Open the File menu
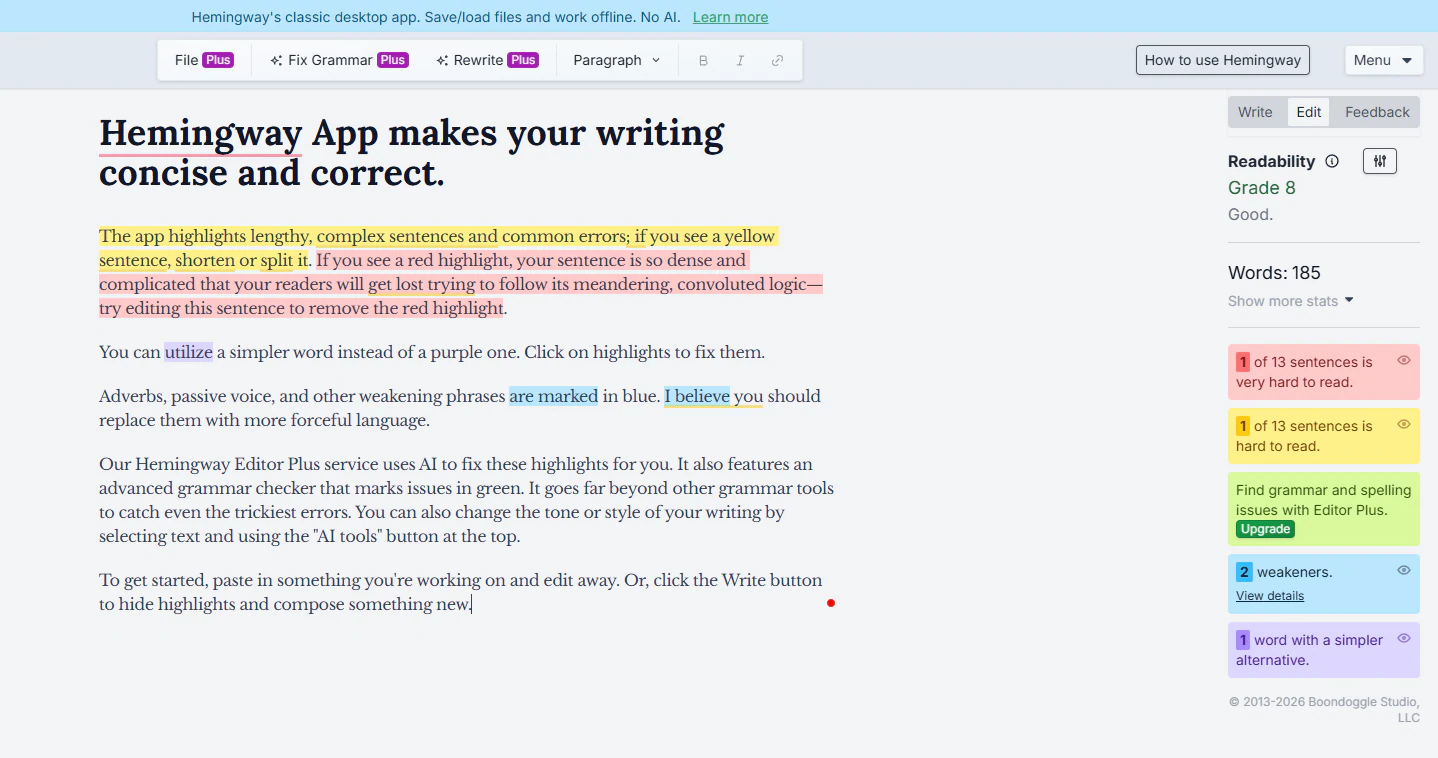This screenshot has height=758, width=1438. click(204, 60)
